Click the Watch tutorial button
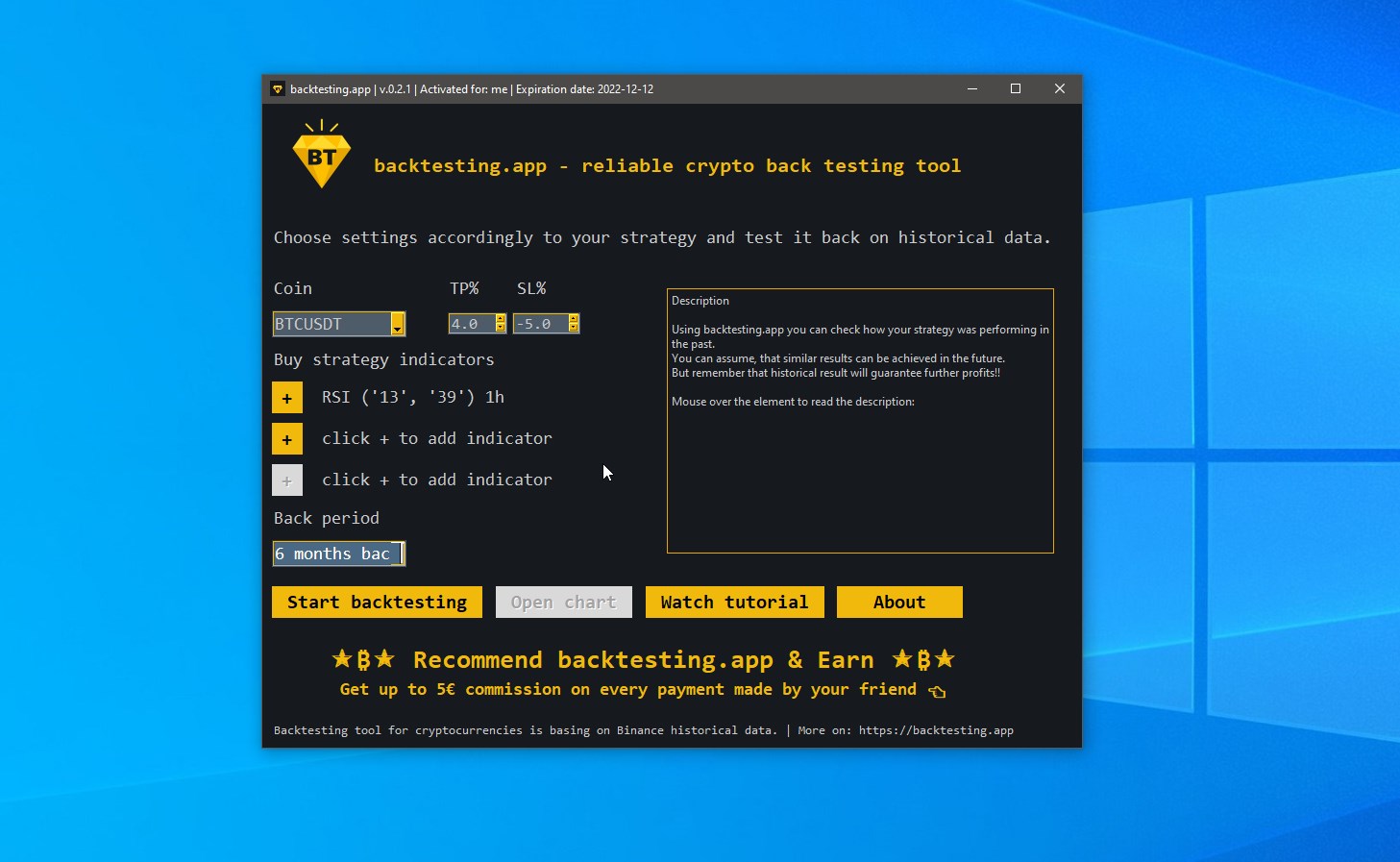The image size is (1400, 862). tap(734, 602)
